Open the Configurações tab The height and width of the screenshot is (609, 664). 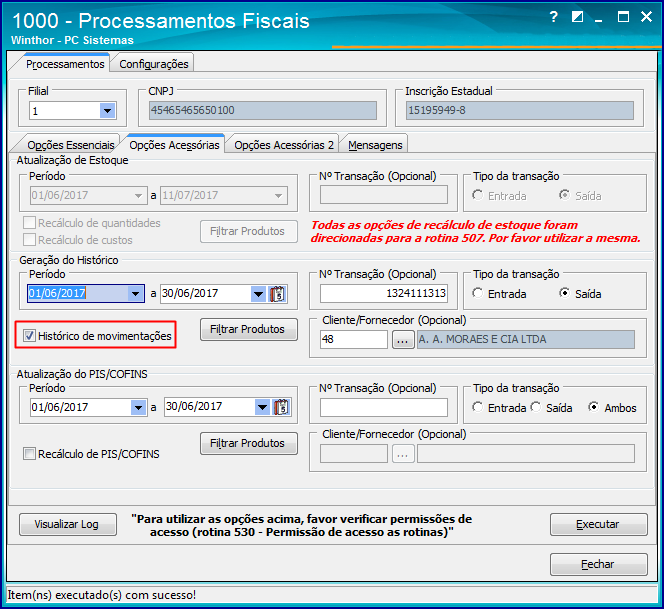(154, 64)
